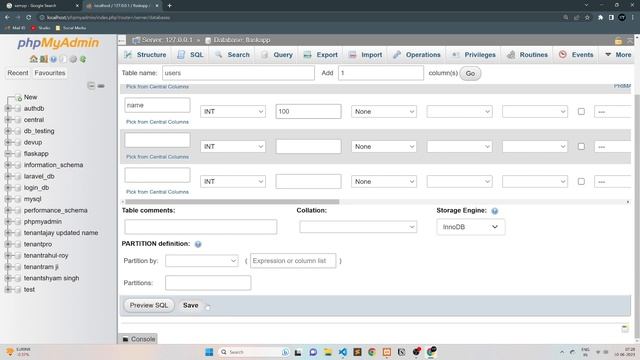
Task: Focus the length field containing 100
Action: (x=308, y=111)
